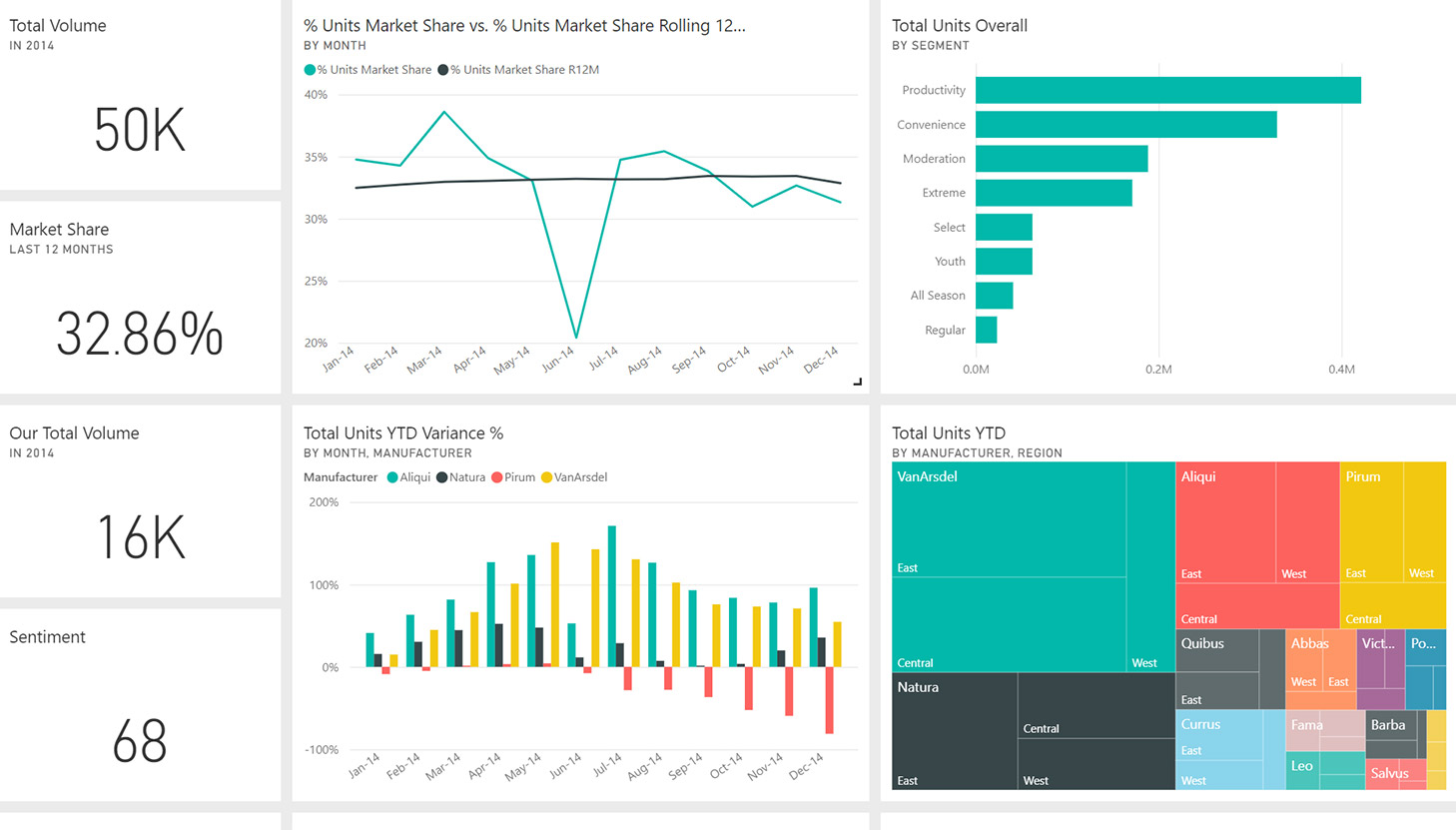
Task: Click the Total Units YTD Variance % title
Action: [403, 433]
